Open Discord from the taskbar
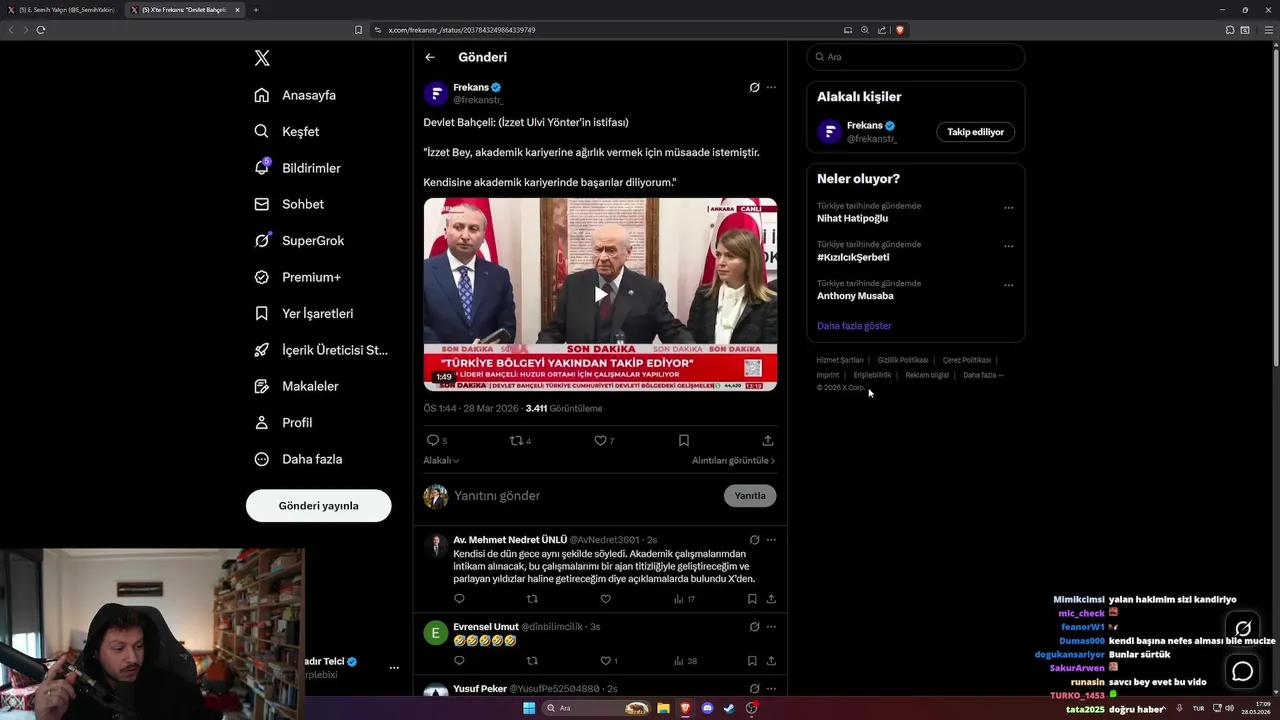 tap(708, 708)
